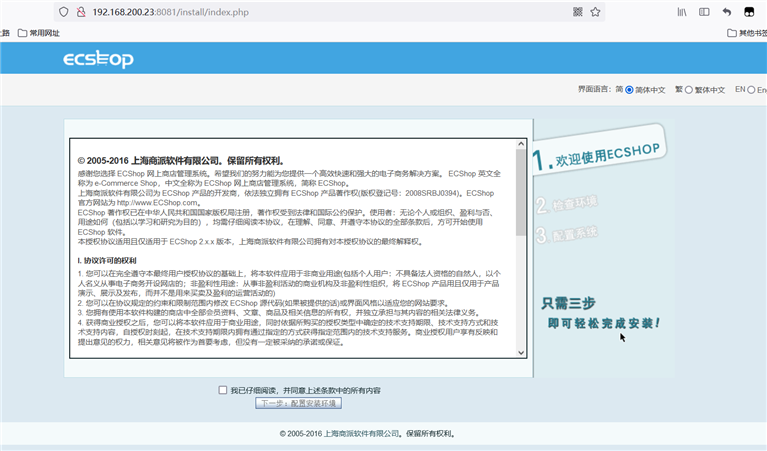Click the I. 协议许可的权利 heading
Image resolution: width=767 pixels, height=451 pixels.
(x=107, y=260)
